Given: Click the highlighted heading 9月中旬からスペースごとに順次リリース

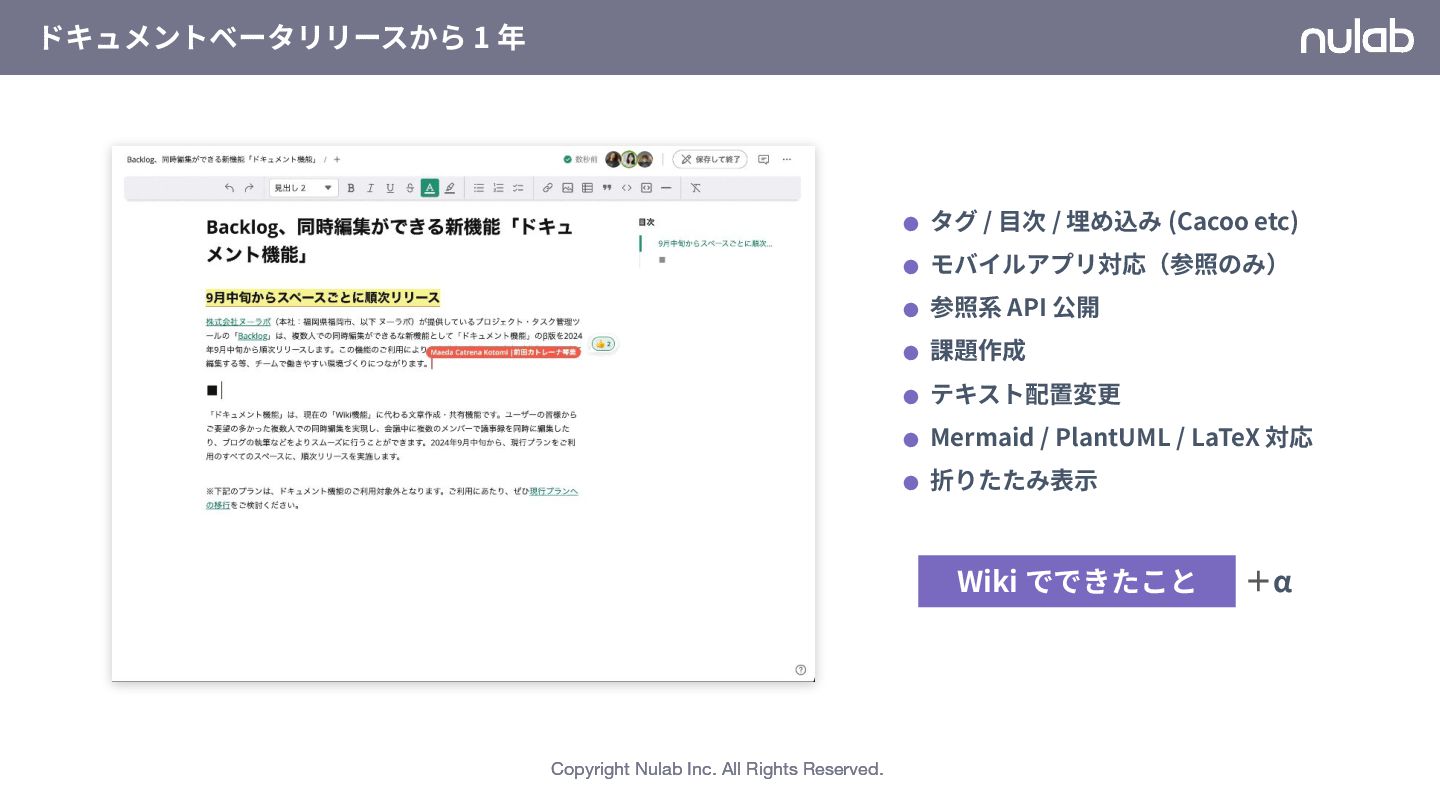Looking at the screenshot, I should 323,298.
